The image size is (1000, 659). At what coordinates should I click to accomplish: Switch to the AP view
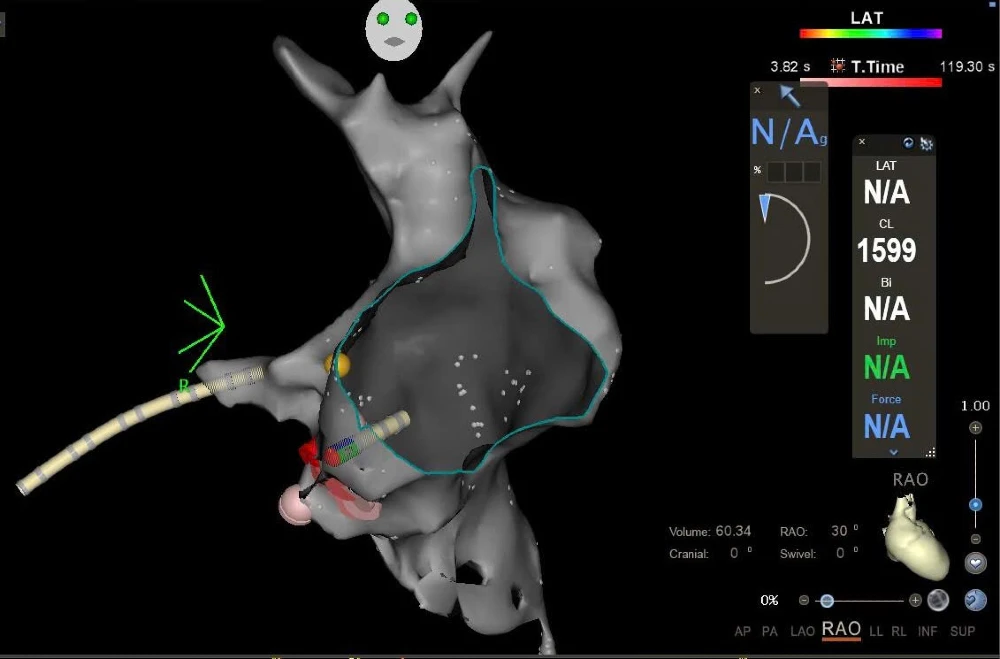point(742,631)
